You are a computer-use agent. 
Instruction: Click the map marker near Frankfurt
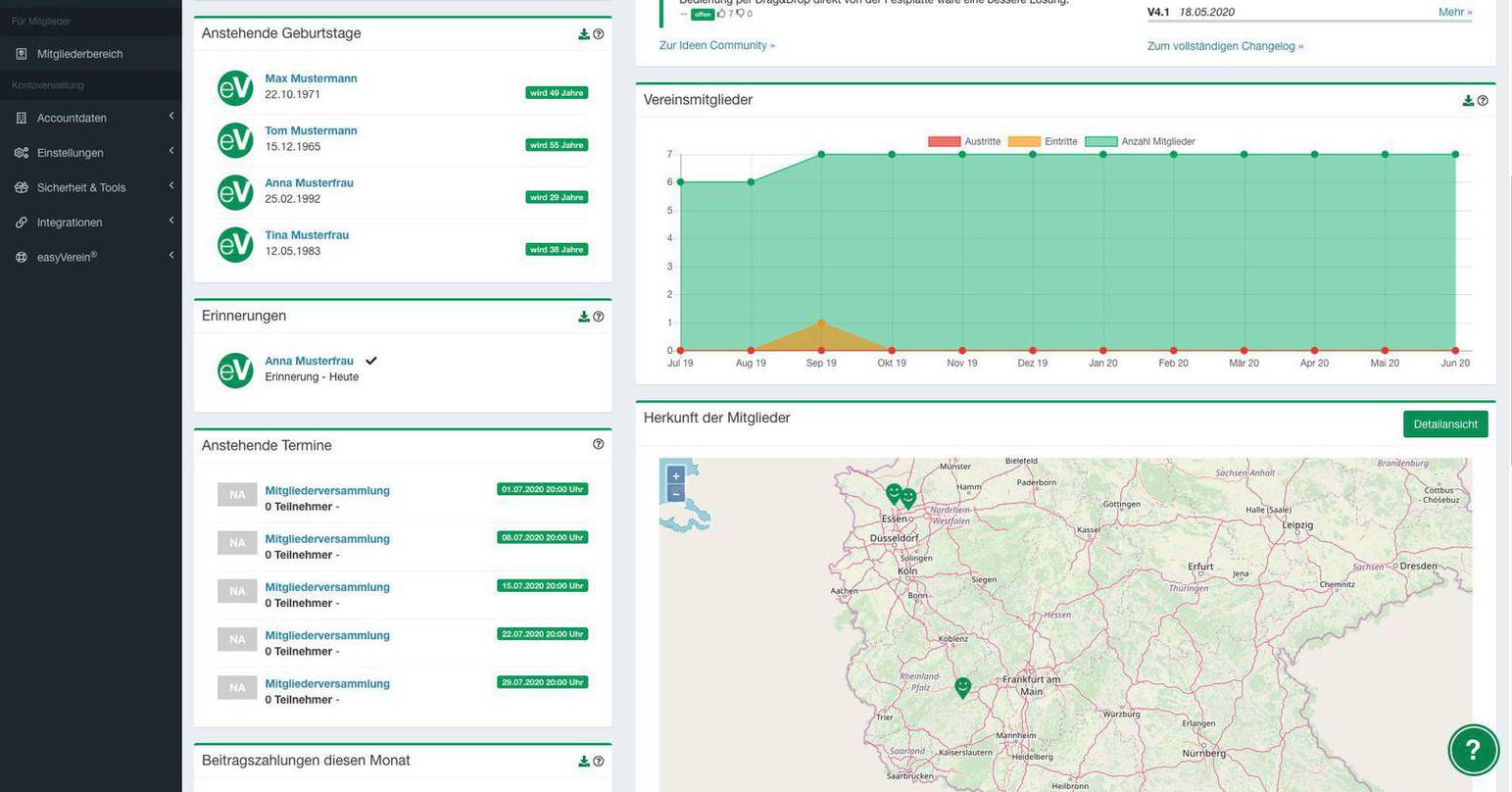tap(962, 687)
